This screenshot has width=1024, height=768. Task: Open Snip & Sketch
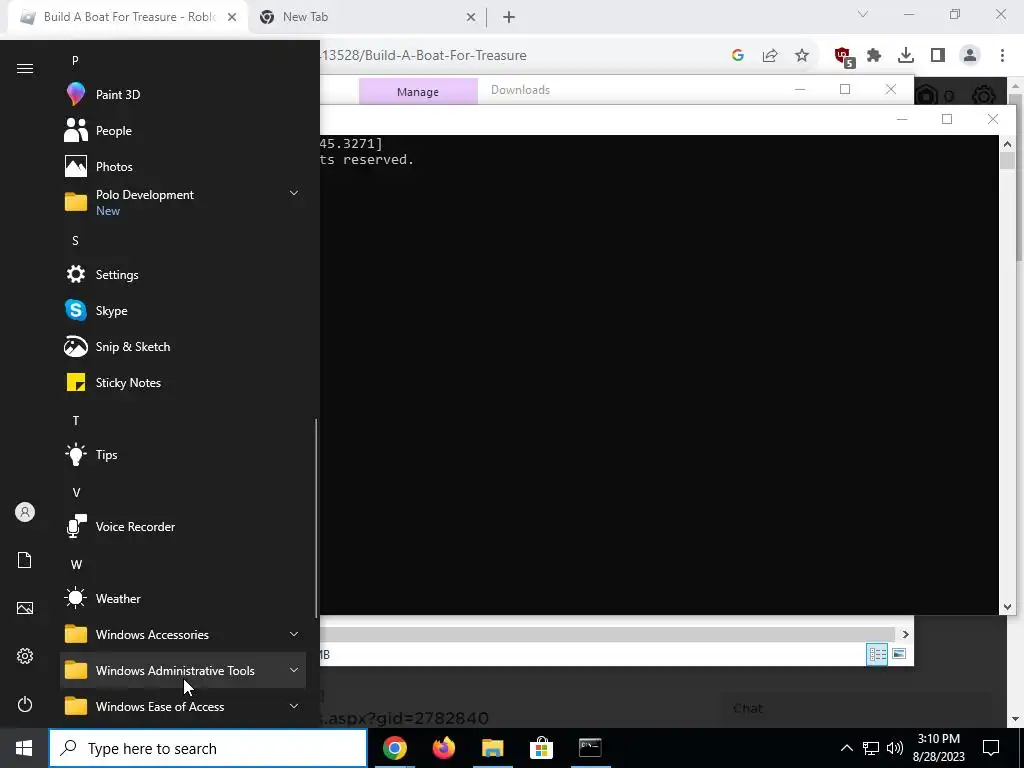click(x=183, y=347)
